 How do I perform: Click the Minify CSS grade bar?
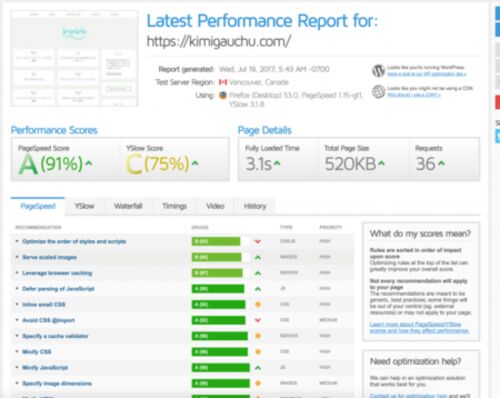point(220,352)
